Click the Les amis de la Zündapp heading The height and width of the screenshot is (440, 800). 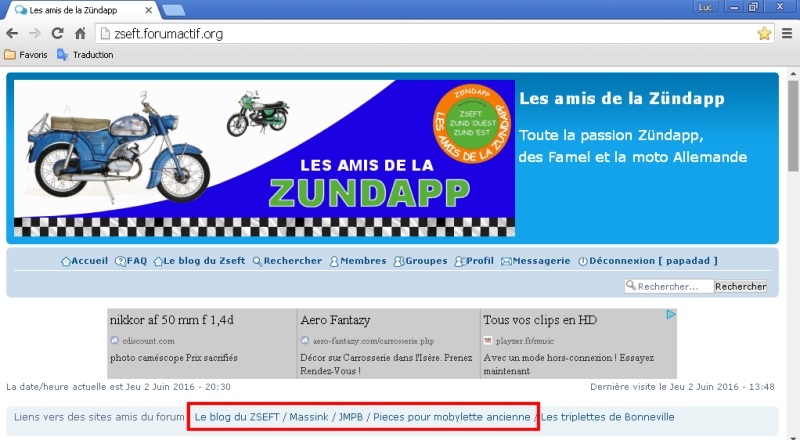622,99
